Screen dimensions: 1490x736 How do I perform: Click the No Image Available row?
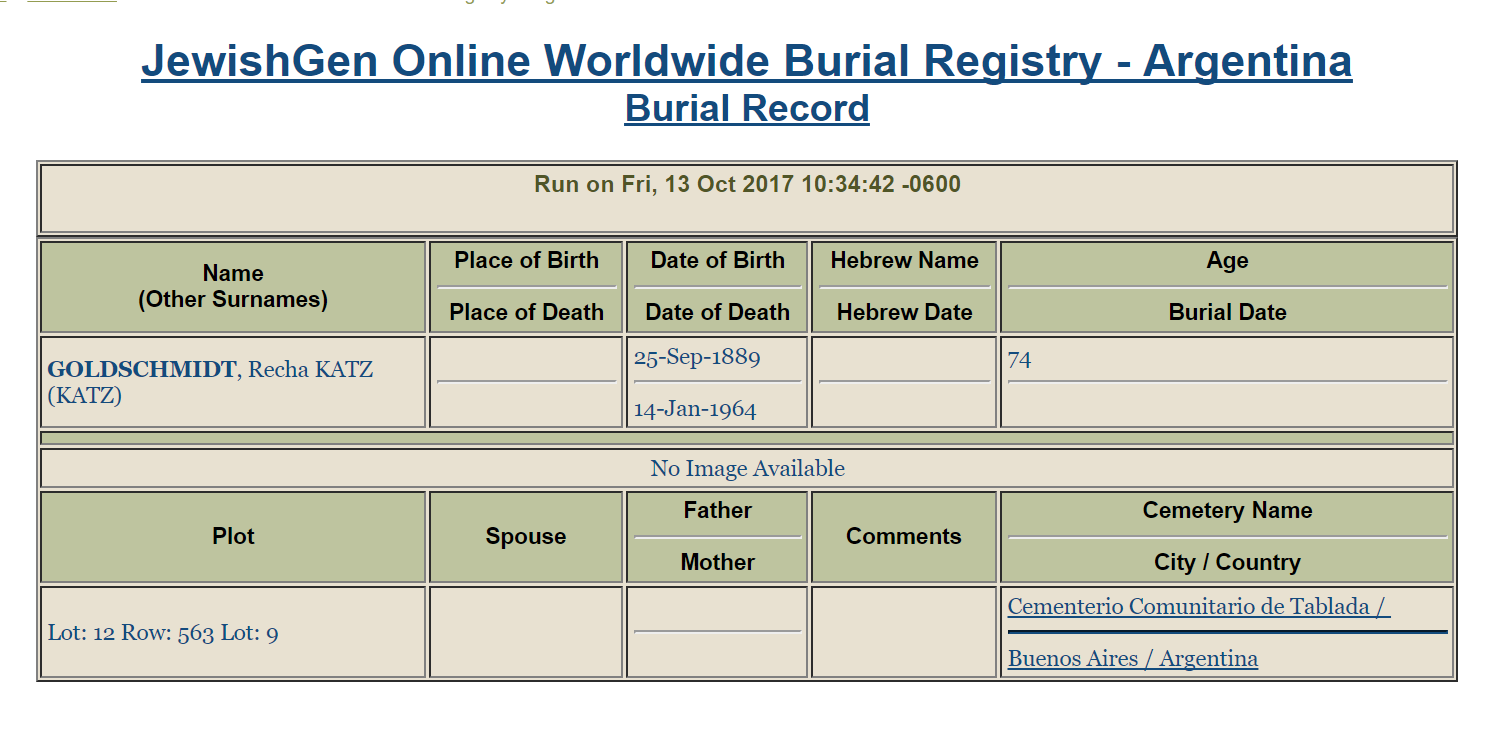[746, 468]
